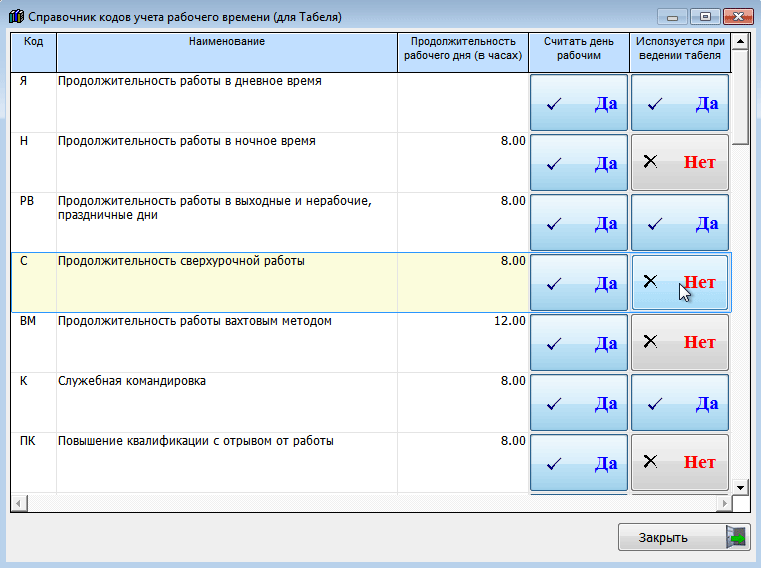The width and height of the screenshot is (761, 568).
Task: Click horizontal scrollbar left arrow
Action: 18,503
